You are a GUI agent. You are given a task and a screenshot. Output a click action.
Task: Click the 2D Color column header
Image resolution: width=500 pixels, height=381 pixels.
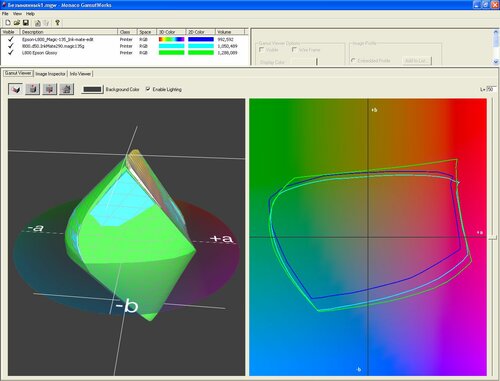coord(200,32)
